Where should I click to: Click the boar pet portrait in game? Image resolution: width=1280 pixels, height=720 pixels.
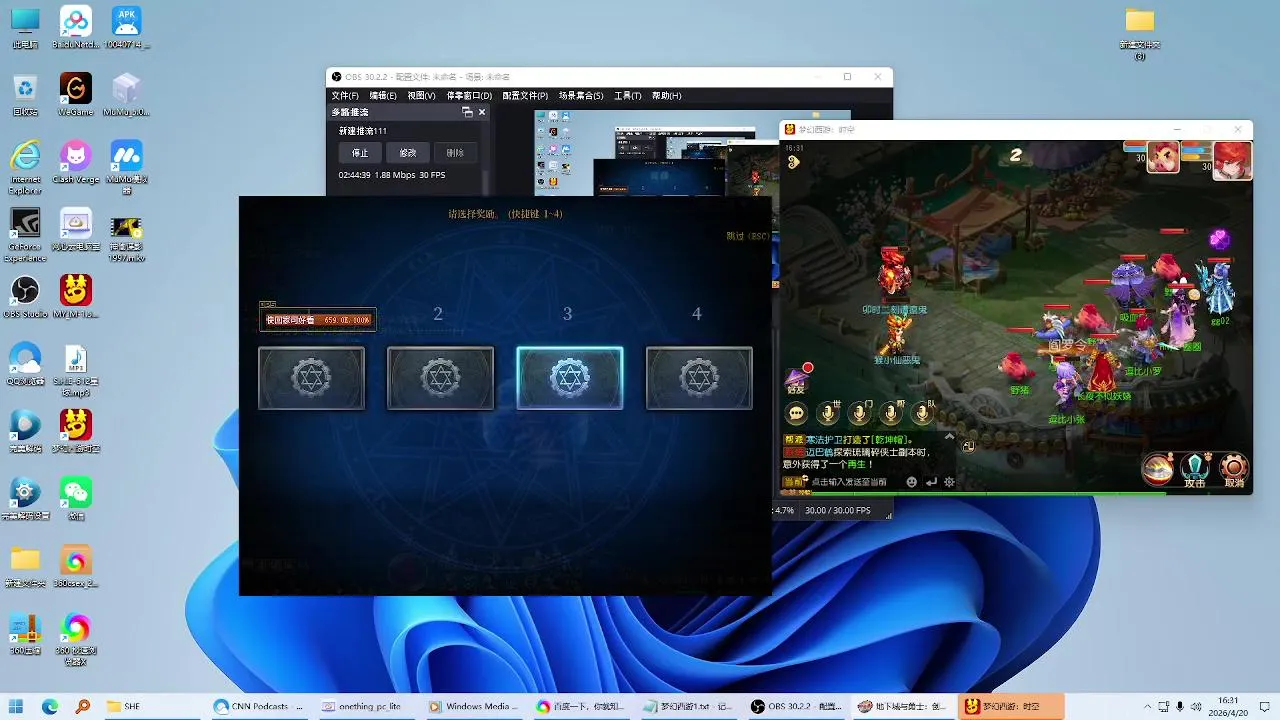[x=1162, y=158]
